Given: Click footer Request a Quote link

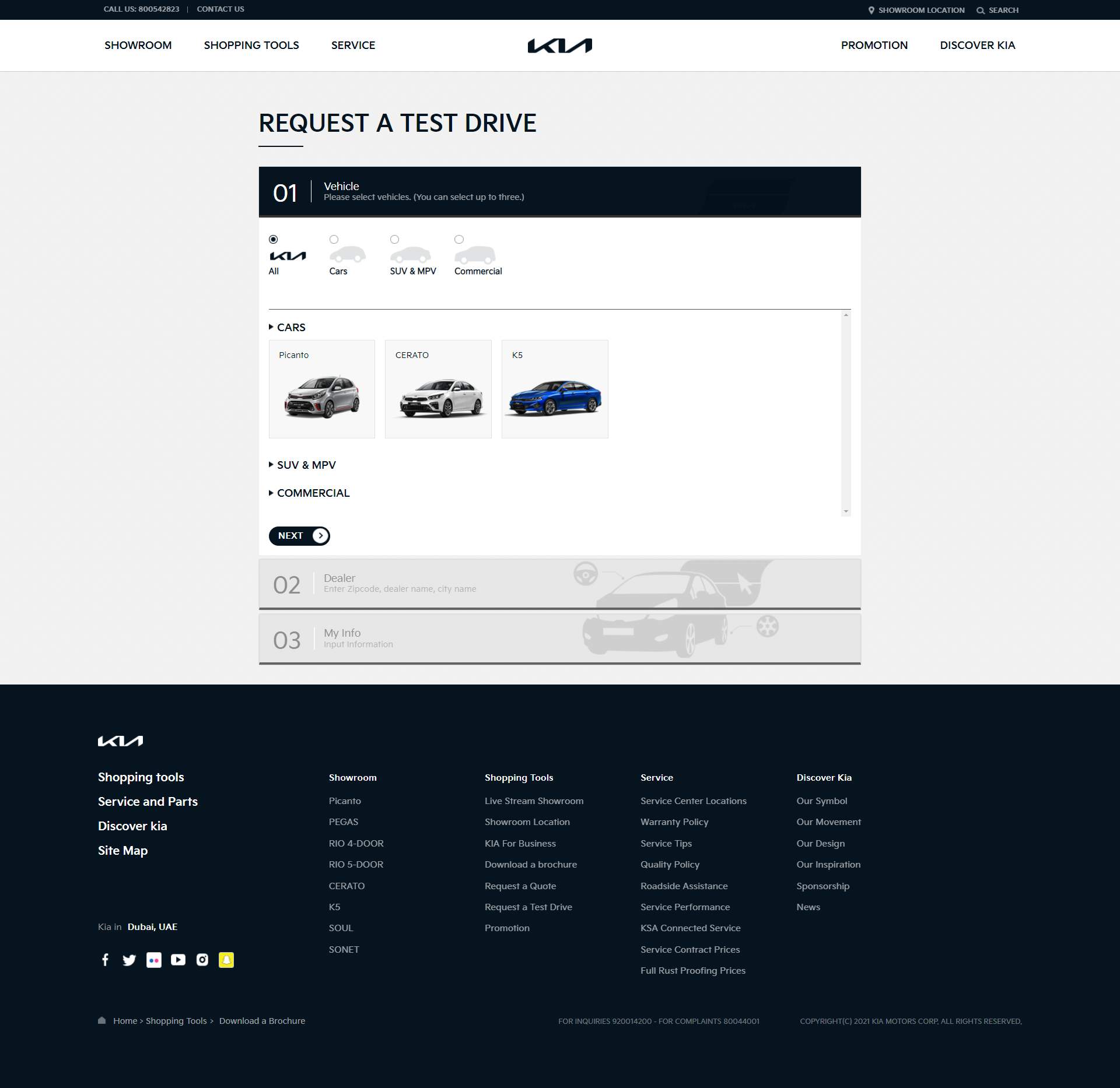Looking at the screenshot, I should 520,886.
